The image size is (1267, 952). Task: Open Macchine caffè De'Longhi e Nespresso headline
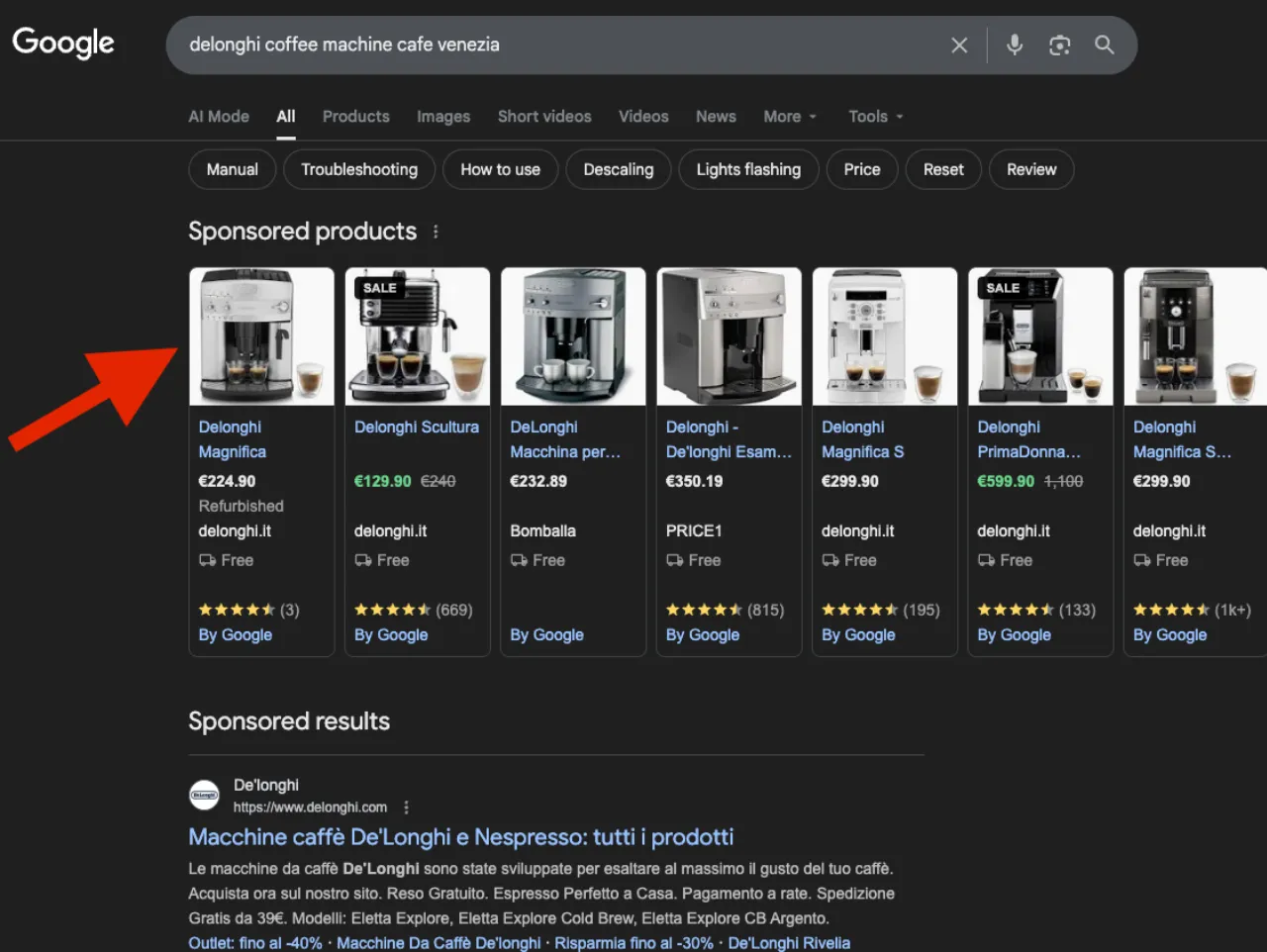tap(461, 837)
